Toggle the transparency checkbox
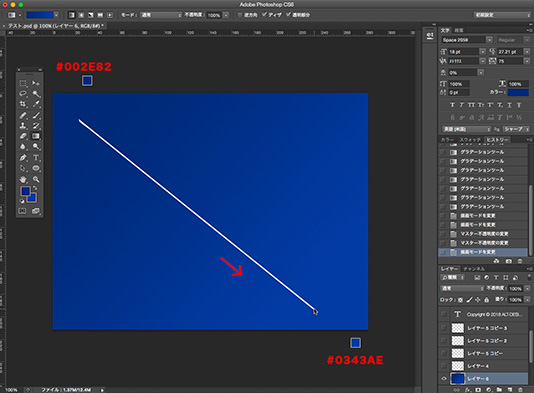Image resolution: width=534 pixels, height=393 pixels. [289, 15]
